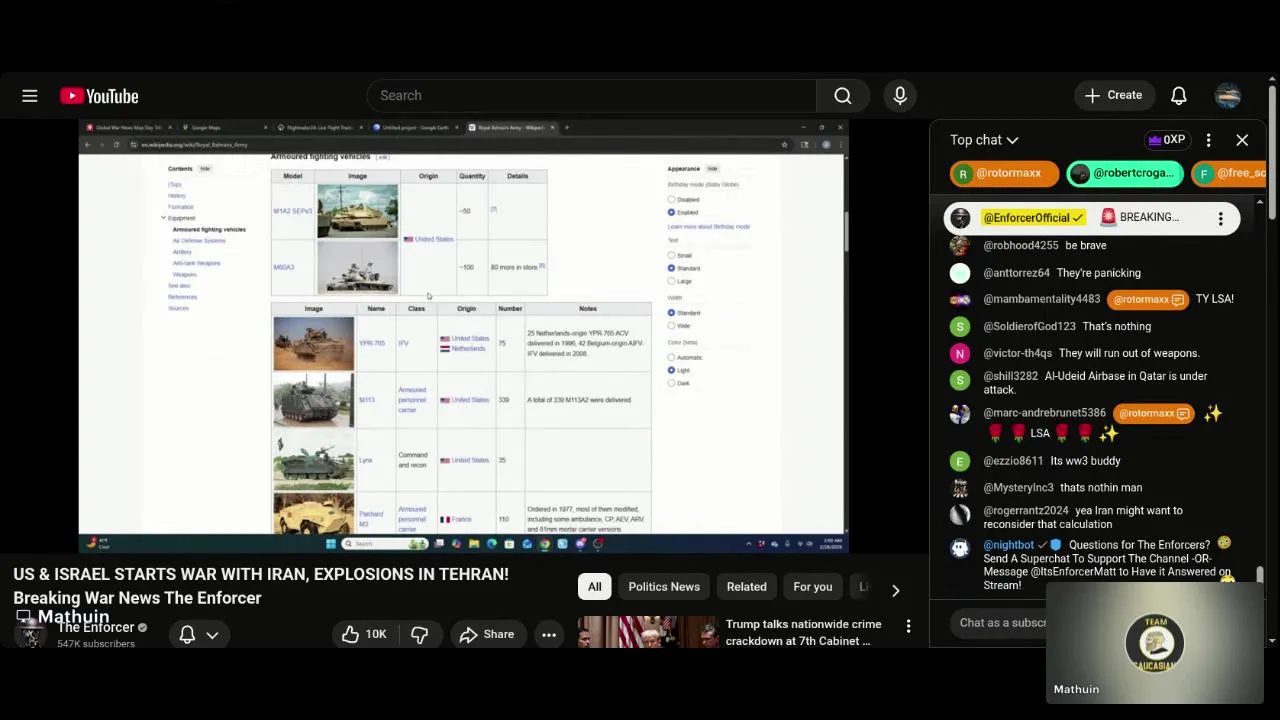Click the Windows taskbar search box

(x=385, y=544)
